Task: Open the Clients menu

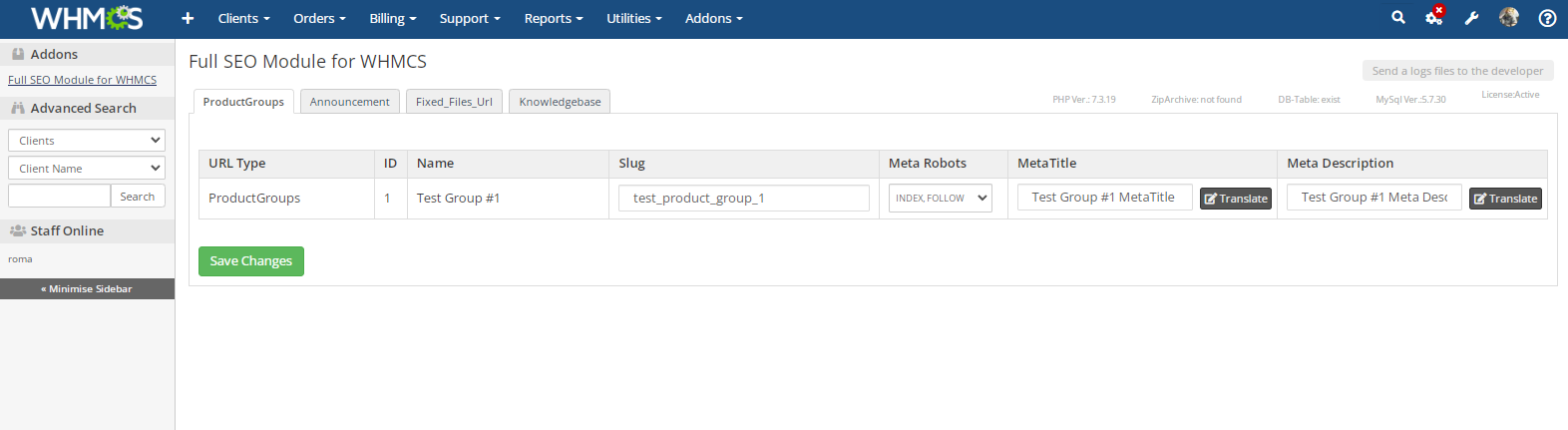Action: pyautogui.click(x=243, y=18)
